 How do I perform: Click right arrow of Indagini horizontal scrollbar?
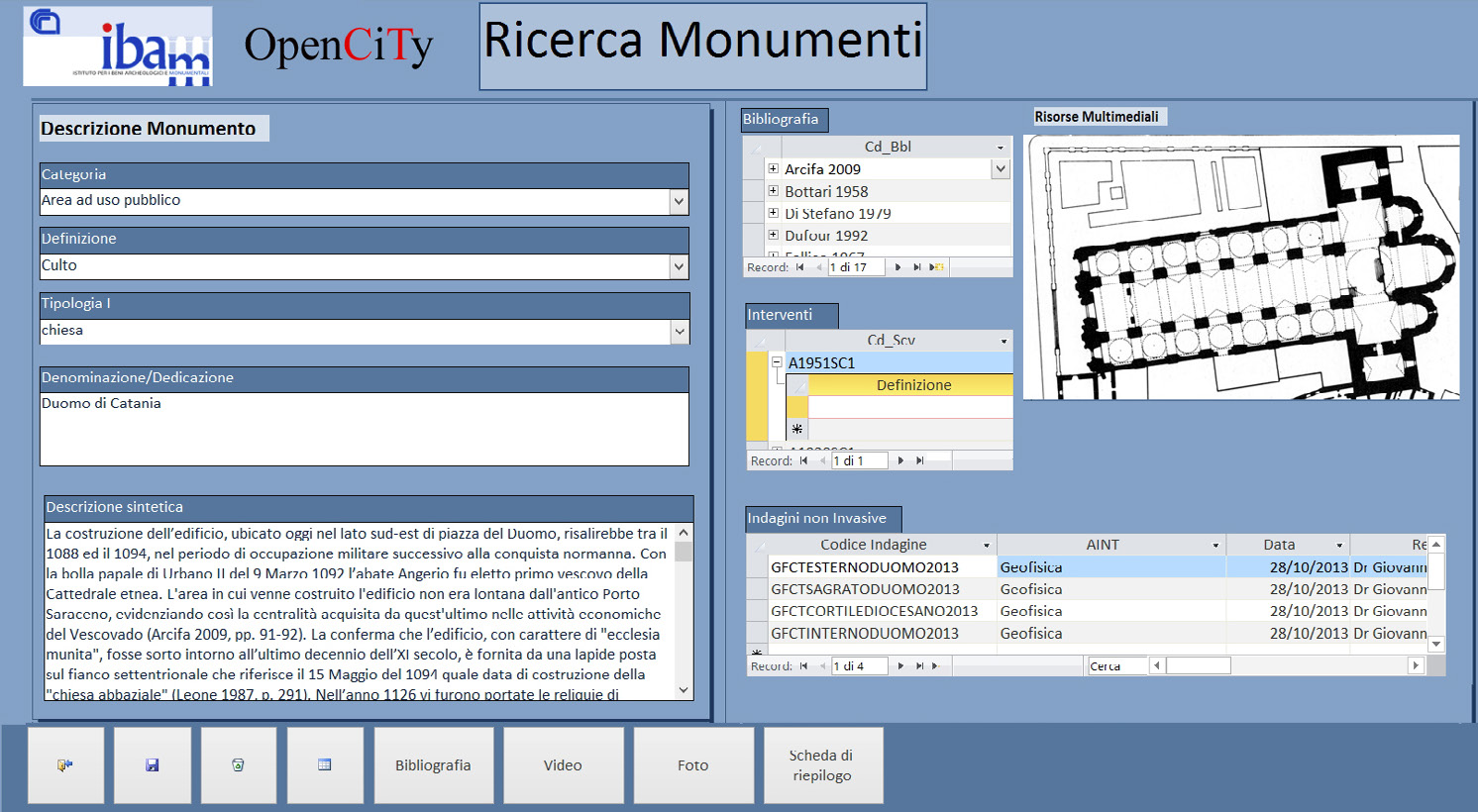(1416, 666)
